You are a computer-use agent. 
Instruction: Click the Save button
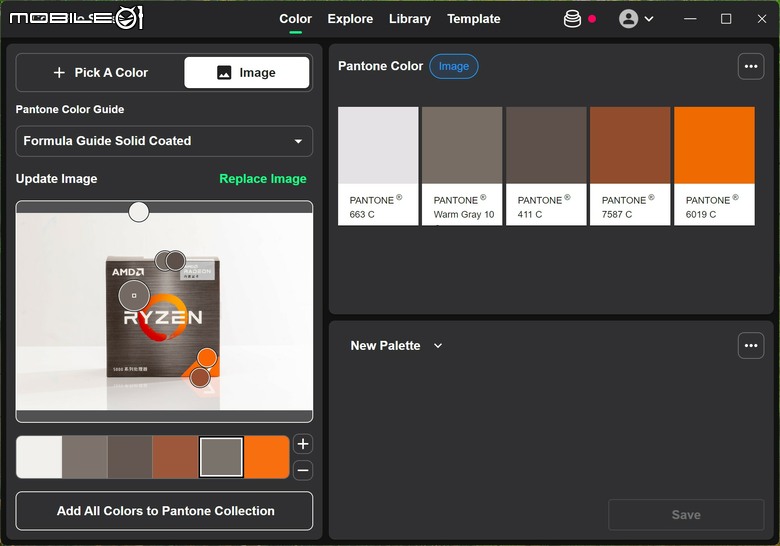coord(686,515)
